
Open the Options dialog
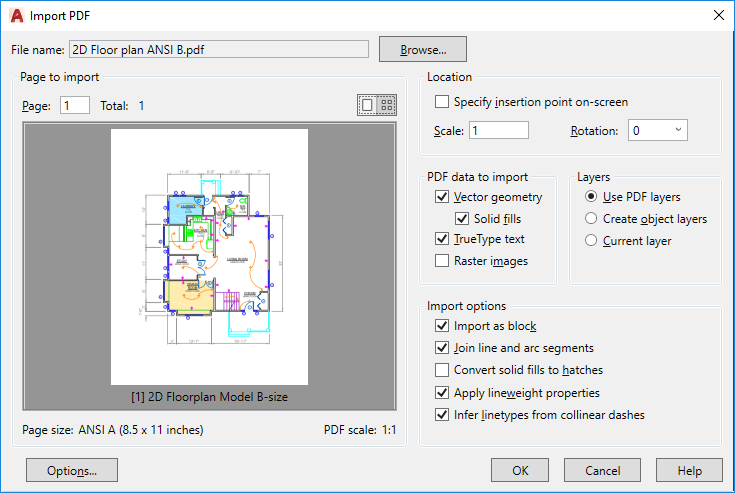(72, 470)
